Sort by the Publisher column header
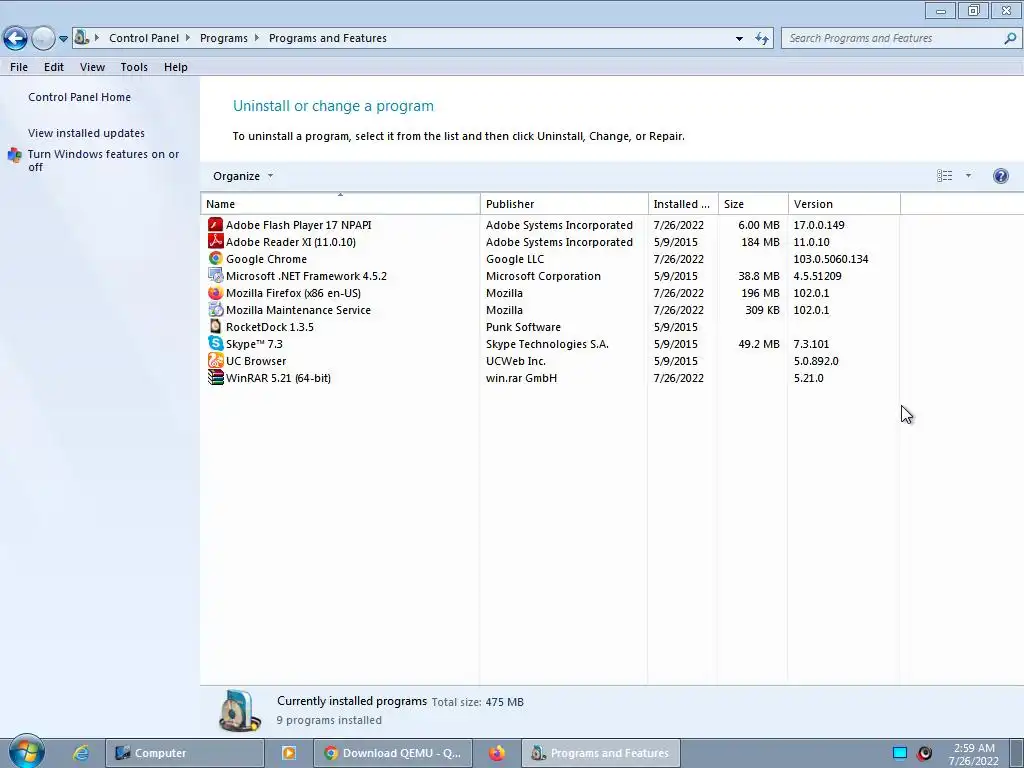1024x768 pixels. point(564,204)
